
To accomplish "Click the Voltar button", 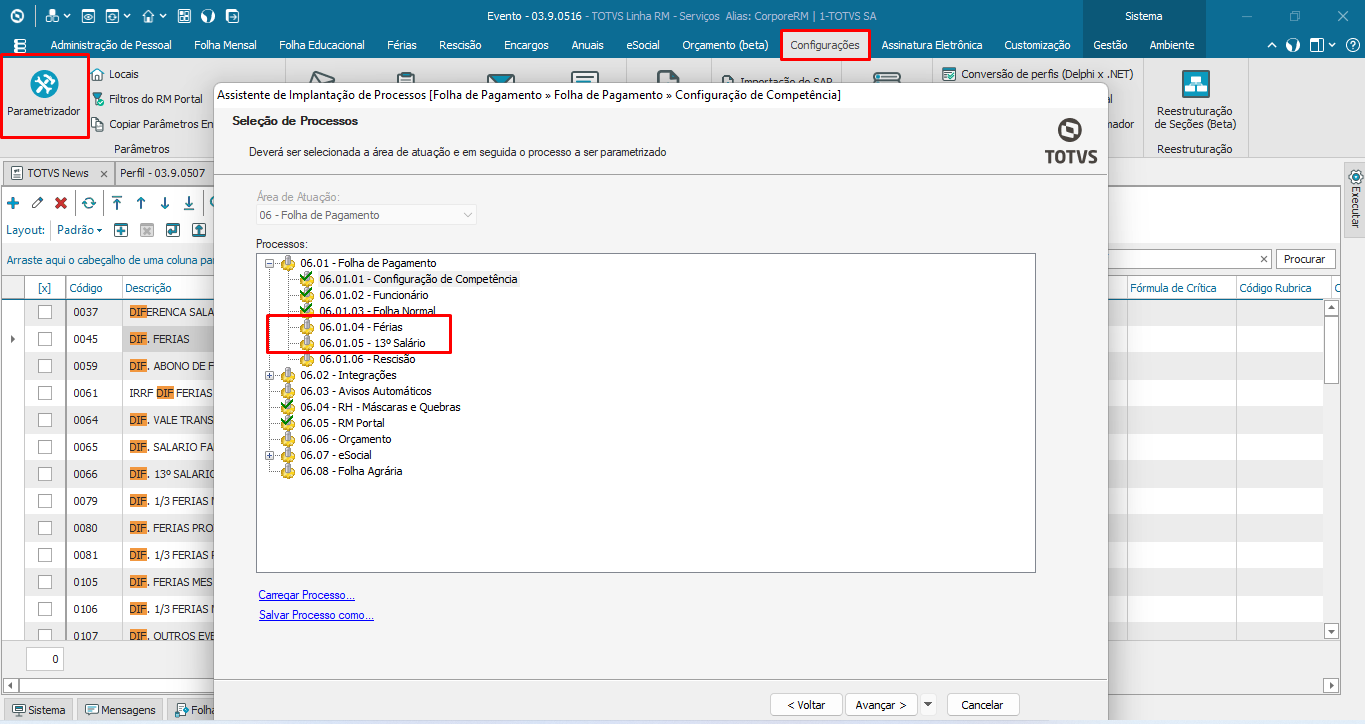I will coord(806,705).
